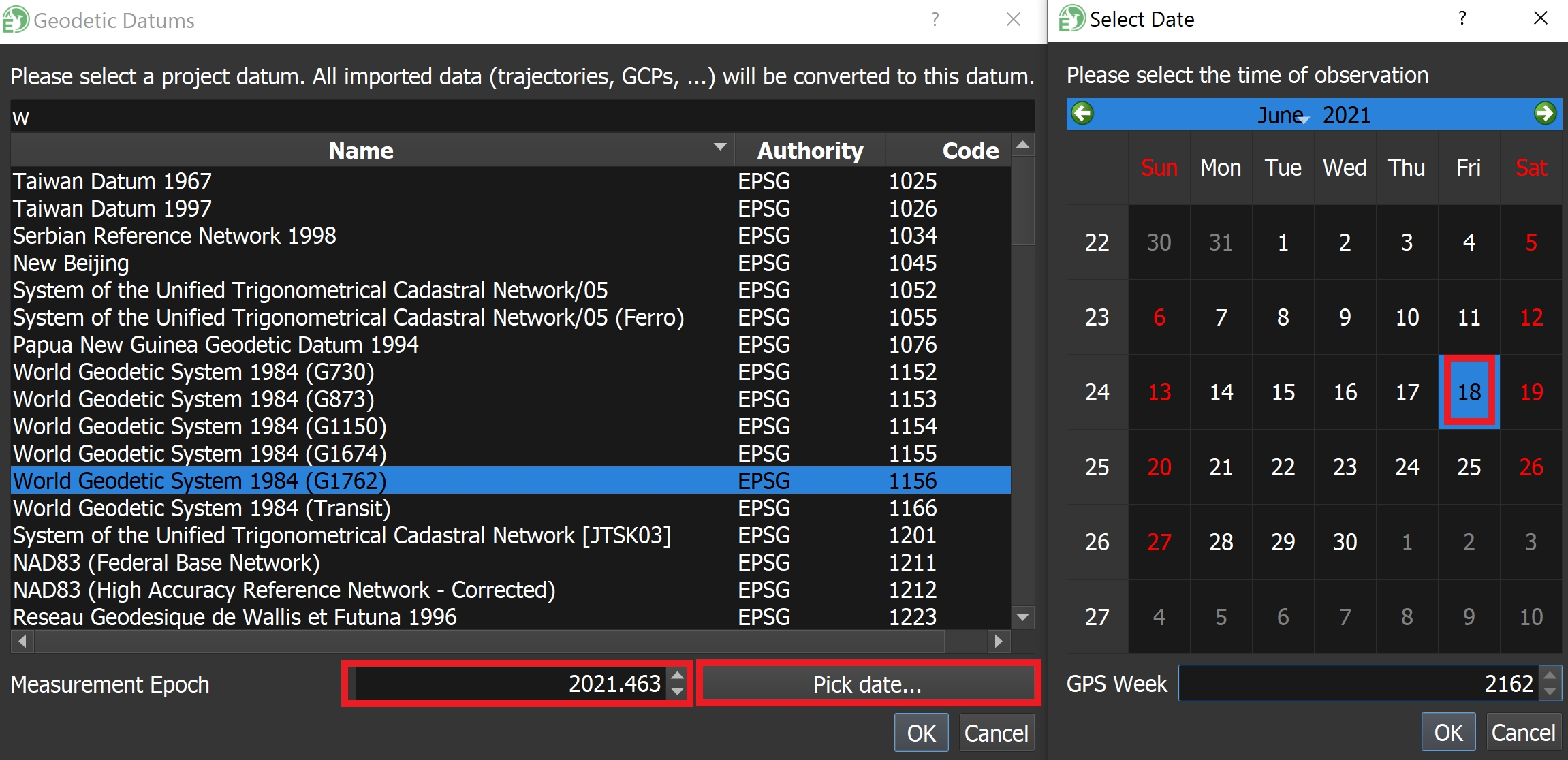Confirm with OK in Geodetic Datums
The width and height of the screenshot is (1568, 760).
click(x=921, y=733)
